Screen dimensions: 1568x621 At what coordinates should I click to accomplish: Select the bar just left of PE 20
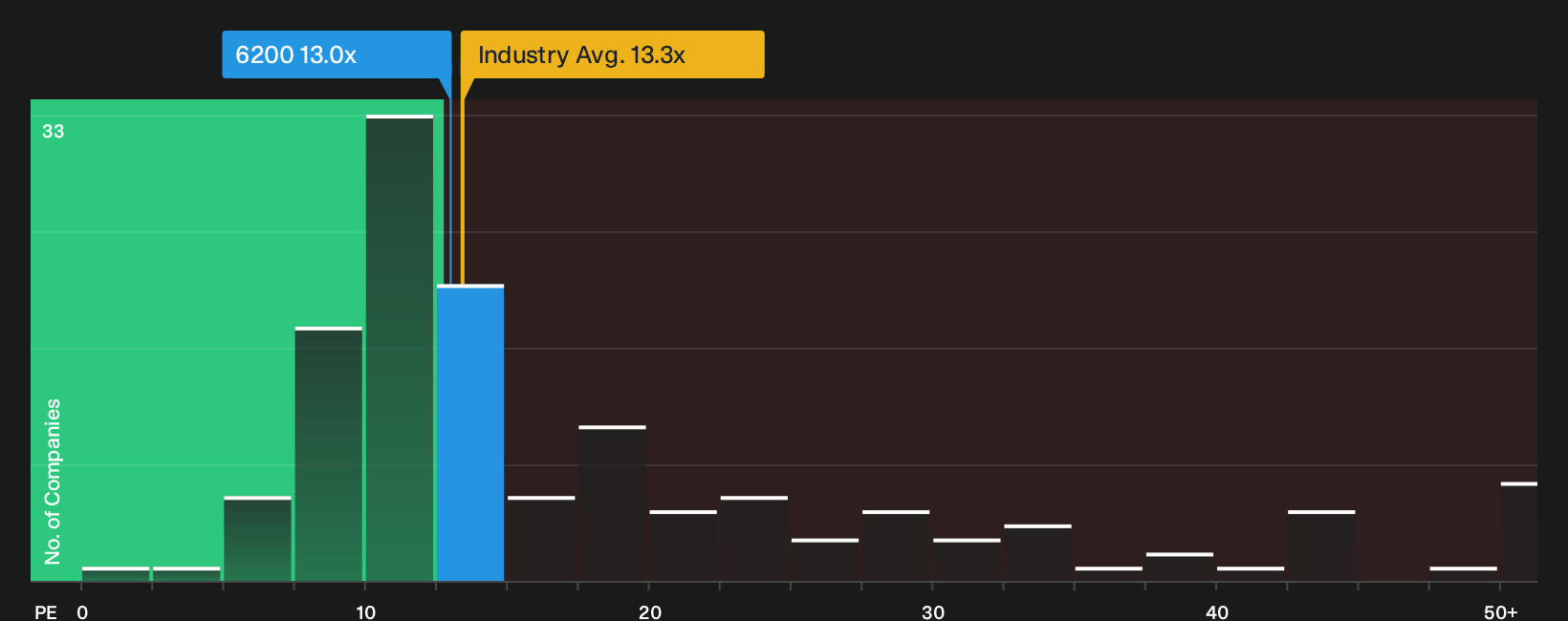(612, 503)
